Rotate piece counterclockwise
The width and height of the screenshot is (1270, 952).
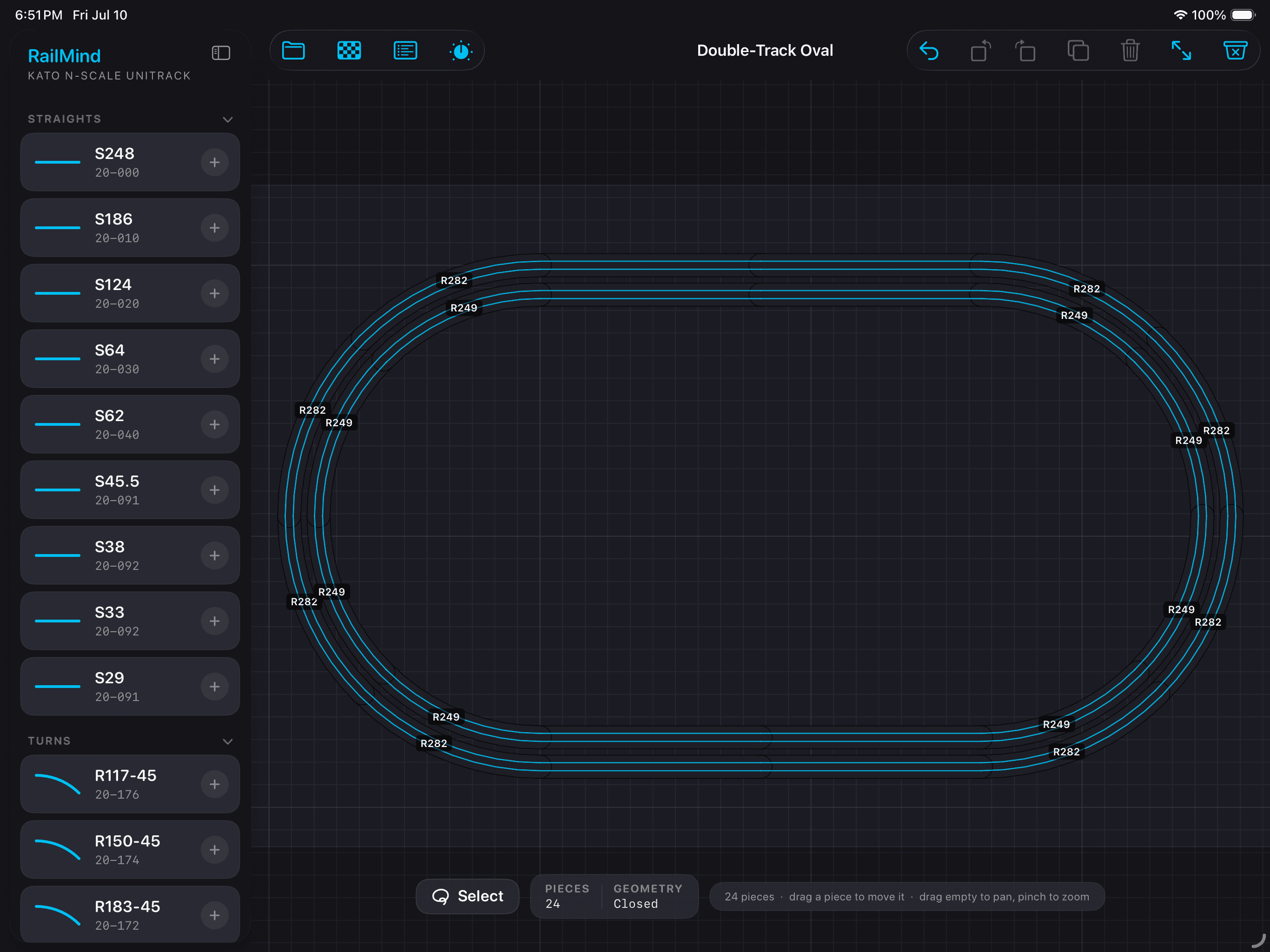coord(981,51)
